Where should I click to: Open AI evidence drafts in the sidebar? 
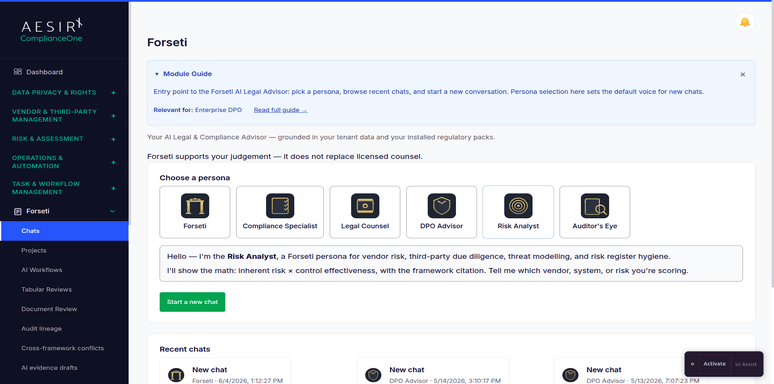64,368
